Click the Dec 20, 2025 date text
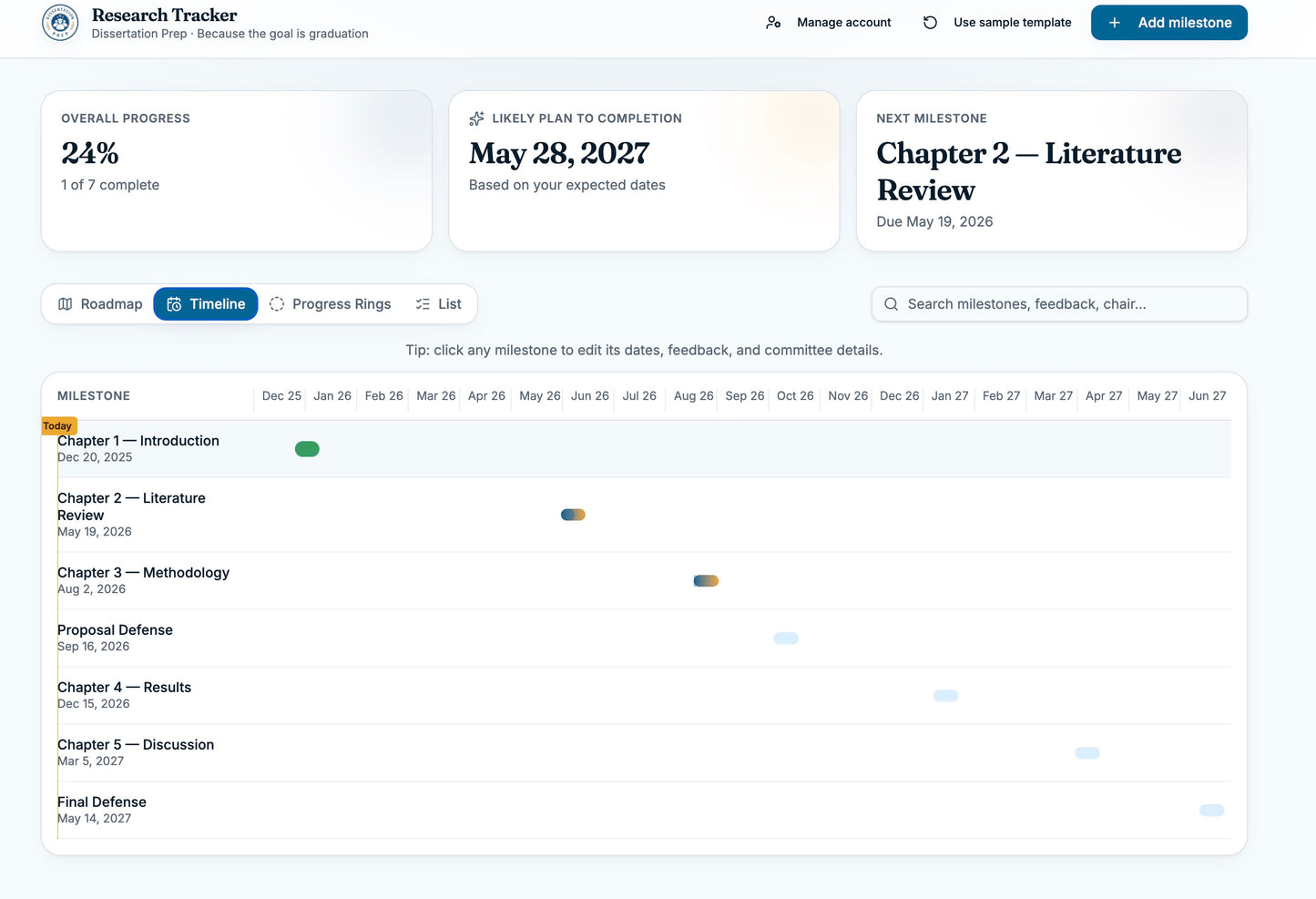Viewport: 1316px width, 899px height. pos(95,457)
